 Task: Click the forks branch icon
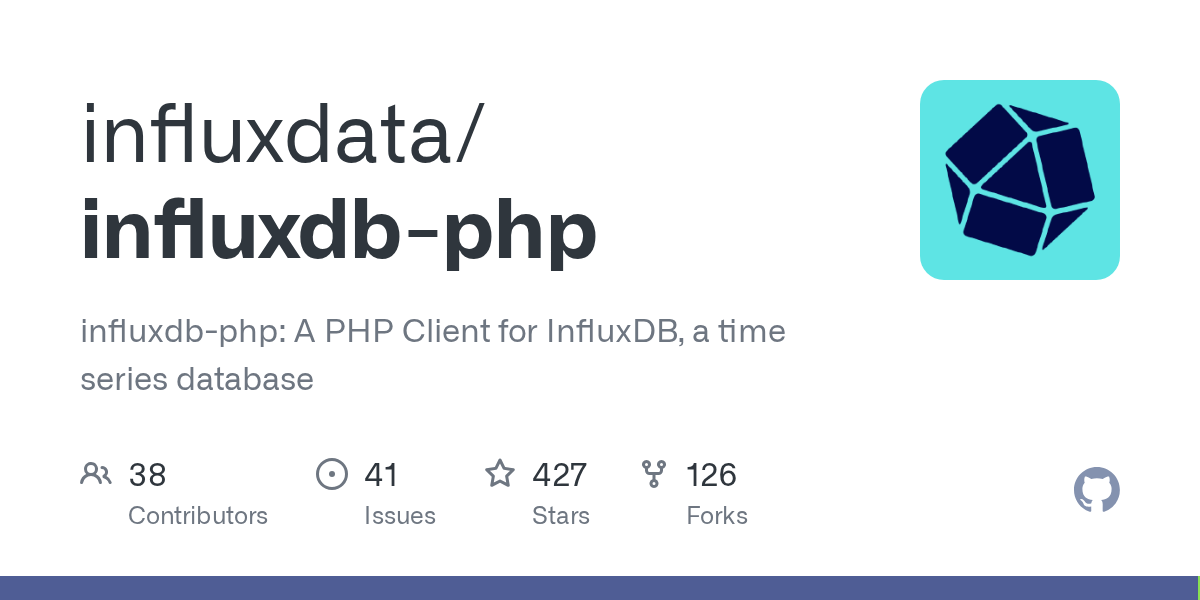pos(654,474)
